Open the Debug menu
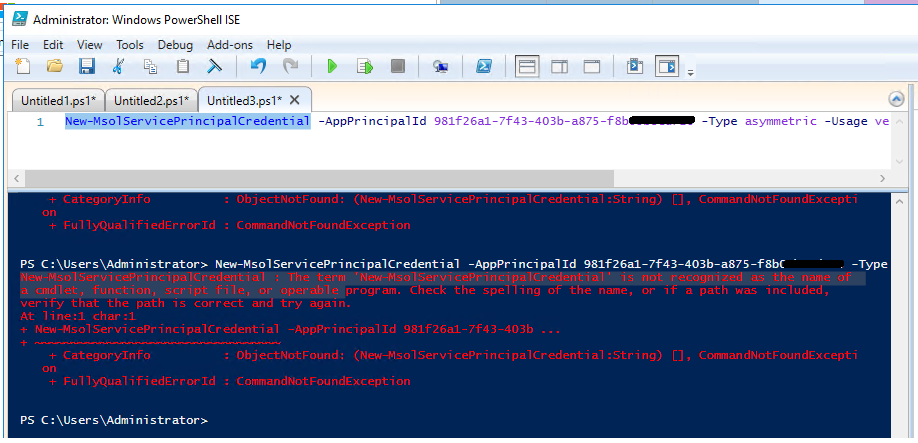 click(175, 45)
